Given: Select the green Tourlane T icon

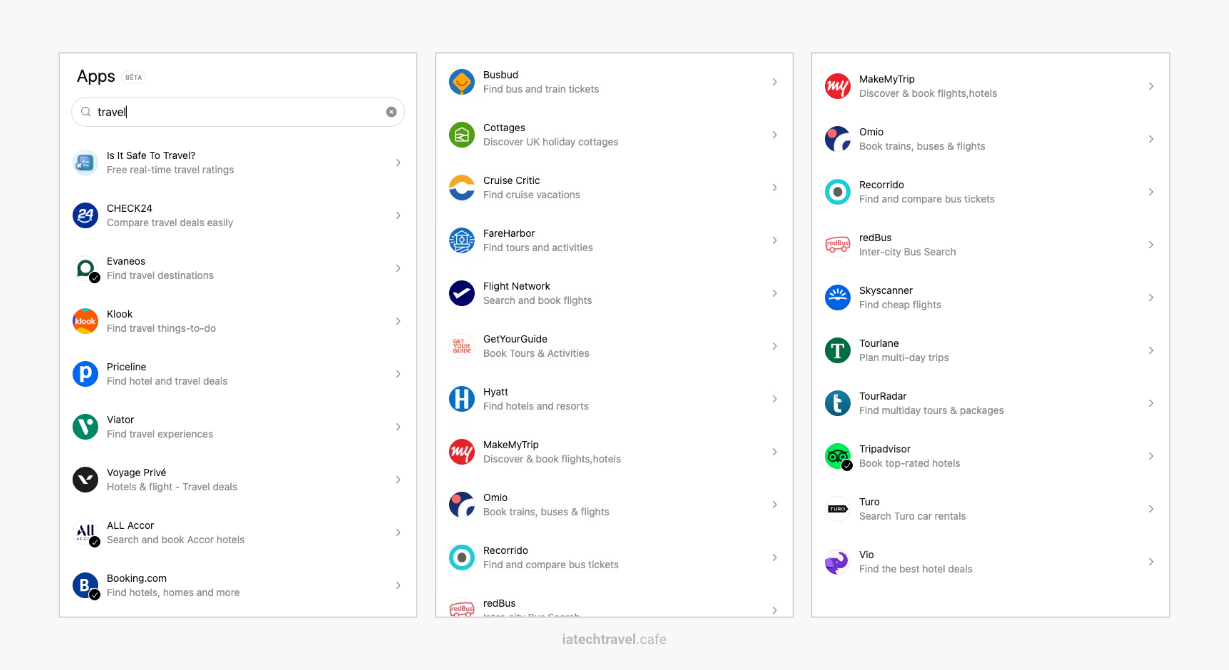Looking at the screenshot, I should point(837,350).
